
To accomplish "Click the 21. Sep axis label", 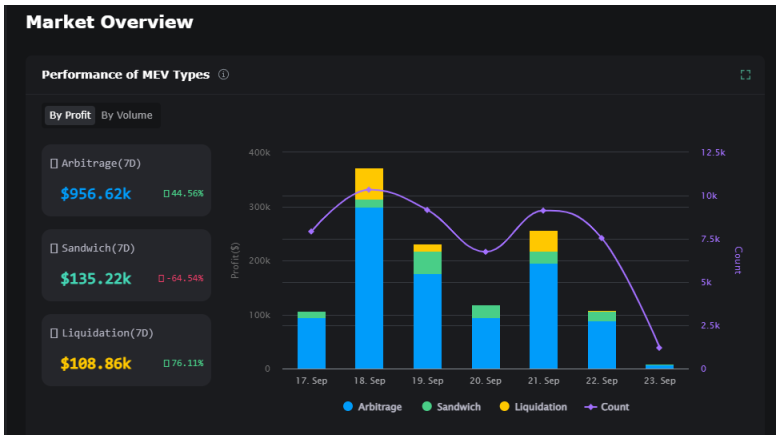I will (x=543, y=381).
